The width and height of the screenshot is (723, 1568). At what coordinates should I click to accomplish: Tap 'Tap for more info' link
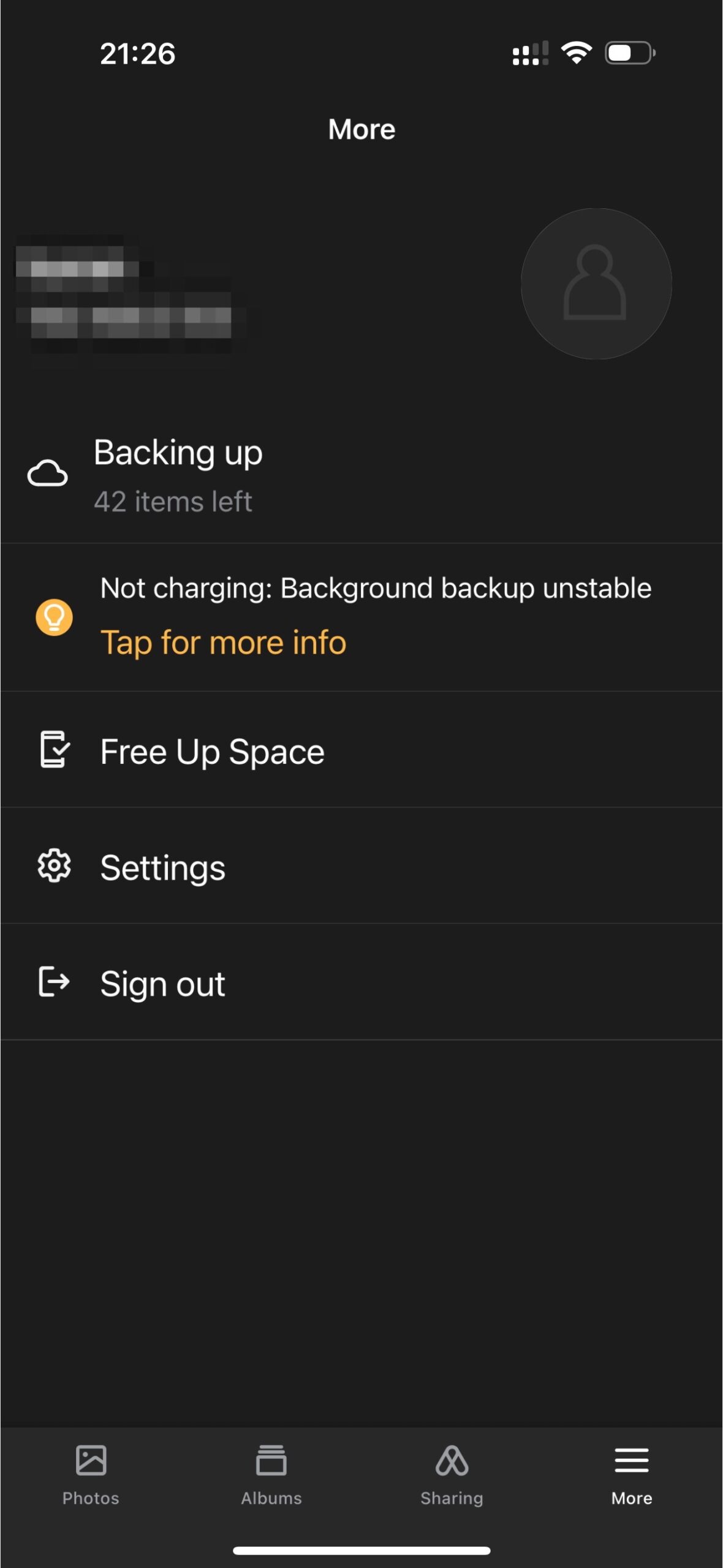[x=223, y=643]
